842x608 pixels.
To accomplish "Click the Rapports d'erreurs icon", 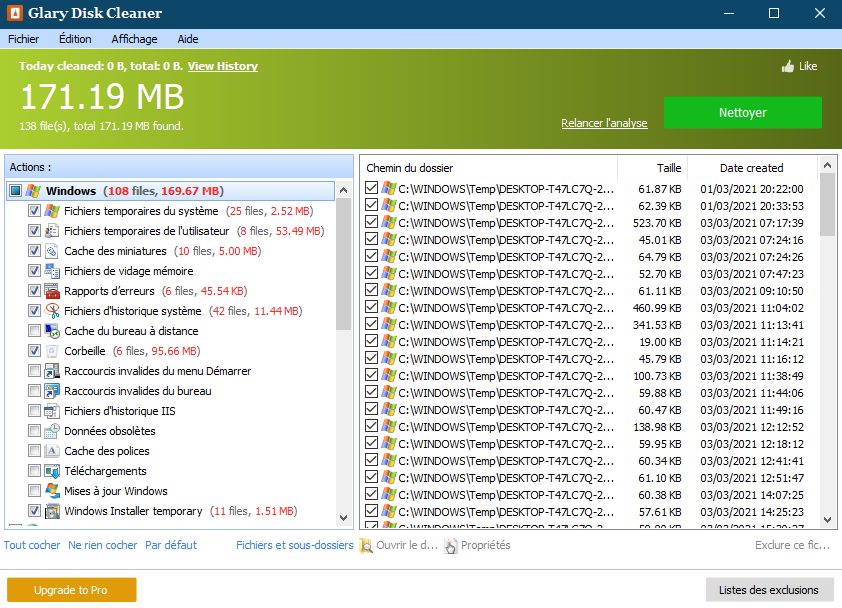I will [x=52, y=291].
